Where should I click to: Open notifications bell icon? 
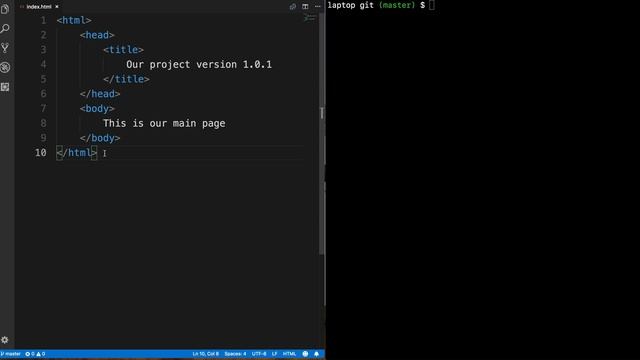click(x=316, y=354)
